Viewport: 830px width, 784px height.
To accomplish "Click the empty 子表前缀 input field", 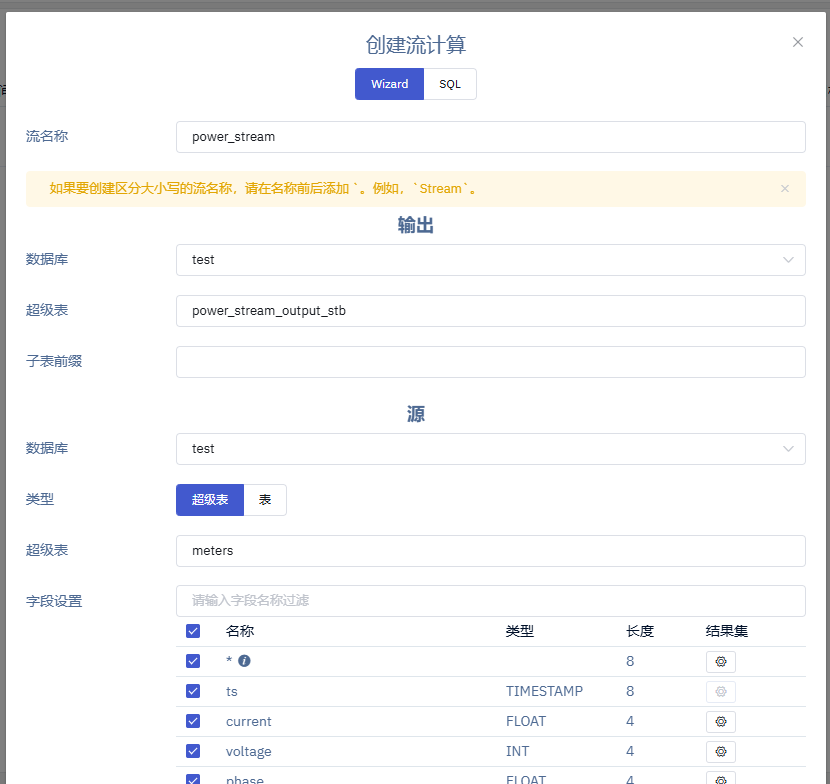I will pos(490,362).
